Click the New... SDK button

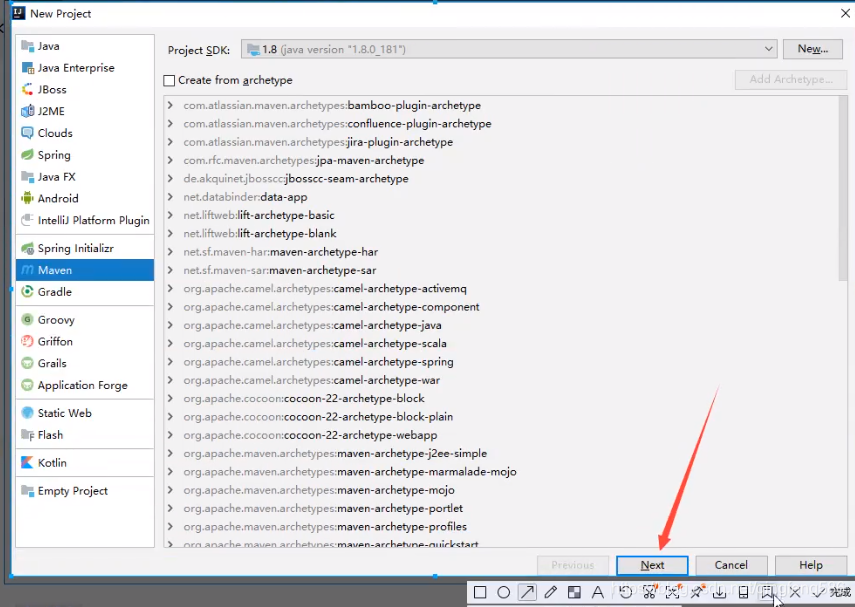tap(812, 49)
